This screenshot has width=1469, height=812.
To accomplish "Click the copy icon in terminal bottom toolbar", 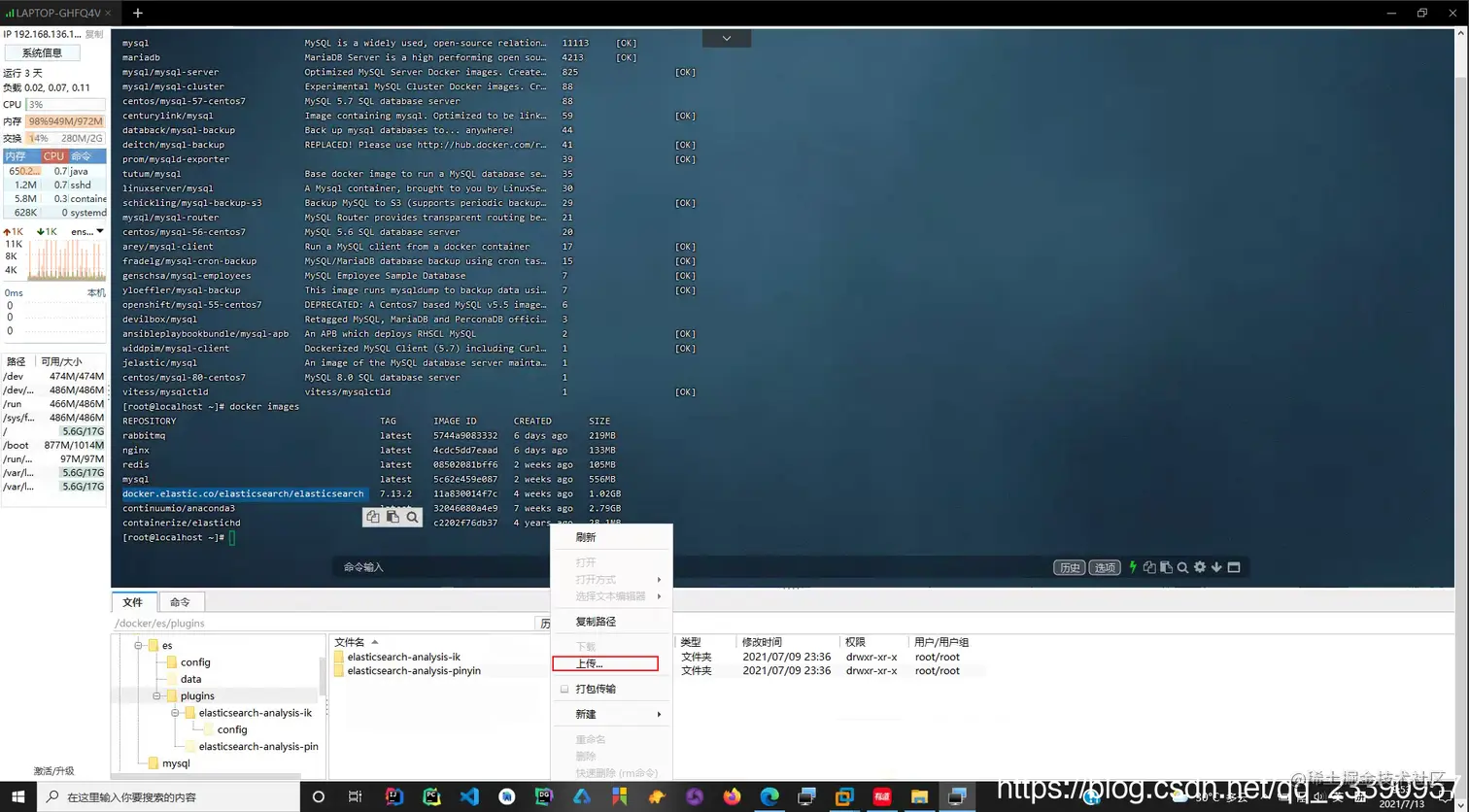I will pyautogui.click(x=1149, y=567).
